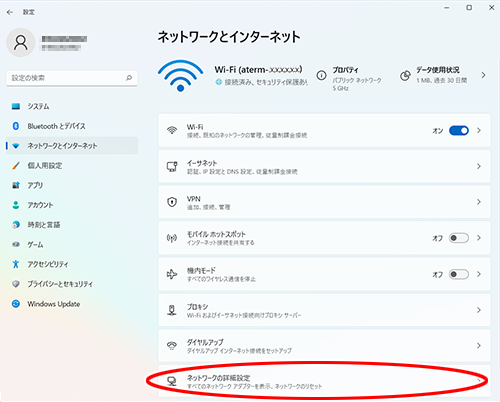Click the Wi-Fi (aterm-xxxxxx) network name
This screenshot has width=500, height=402.
(258, 70)
